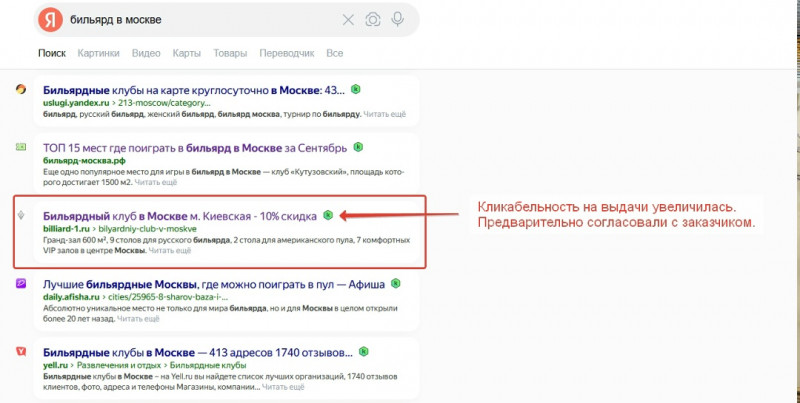
Task: Switch to the Переводчик tab
Action: 287,53
